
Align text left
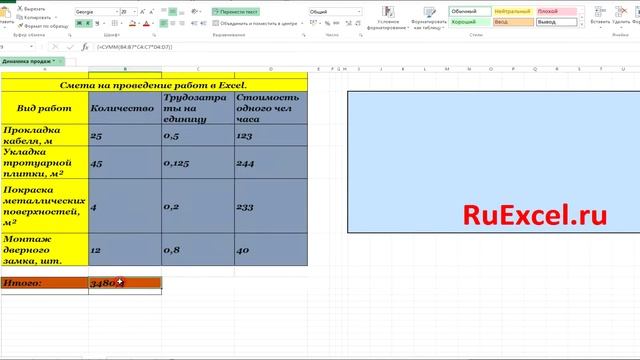coord(164,23)
